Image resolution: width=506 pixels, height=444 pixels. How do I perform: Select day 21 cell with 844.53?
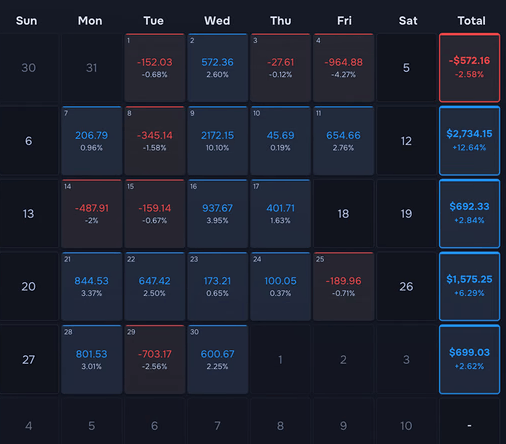pos(92,287)
